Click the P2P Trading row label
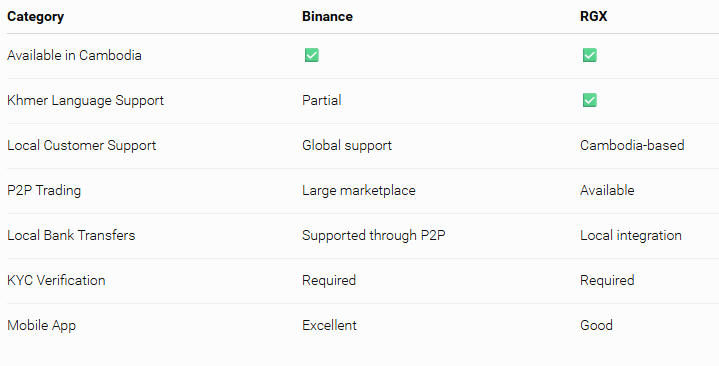The height and width of the screenshot is (366, 719). (44, 190)
